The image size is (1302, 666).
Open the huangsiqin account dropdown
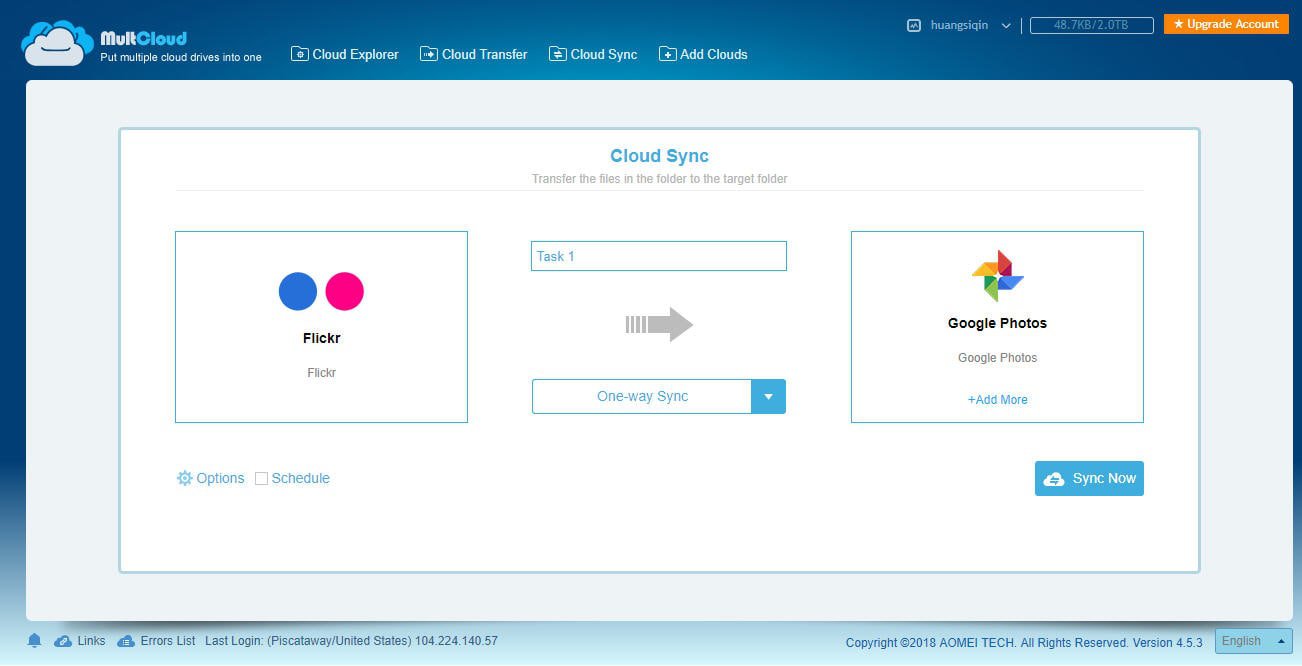[1005, 25]
